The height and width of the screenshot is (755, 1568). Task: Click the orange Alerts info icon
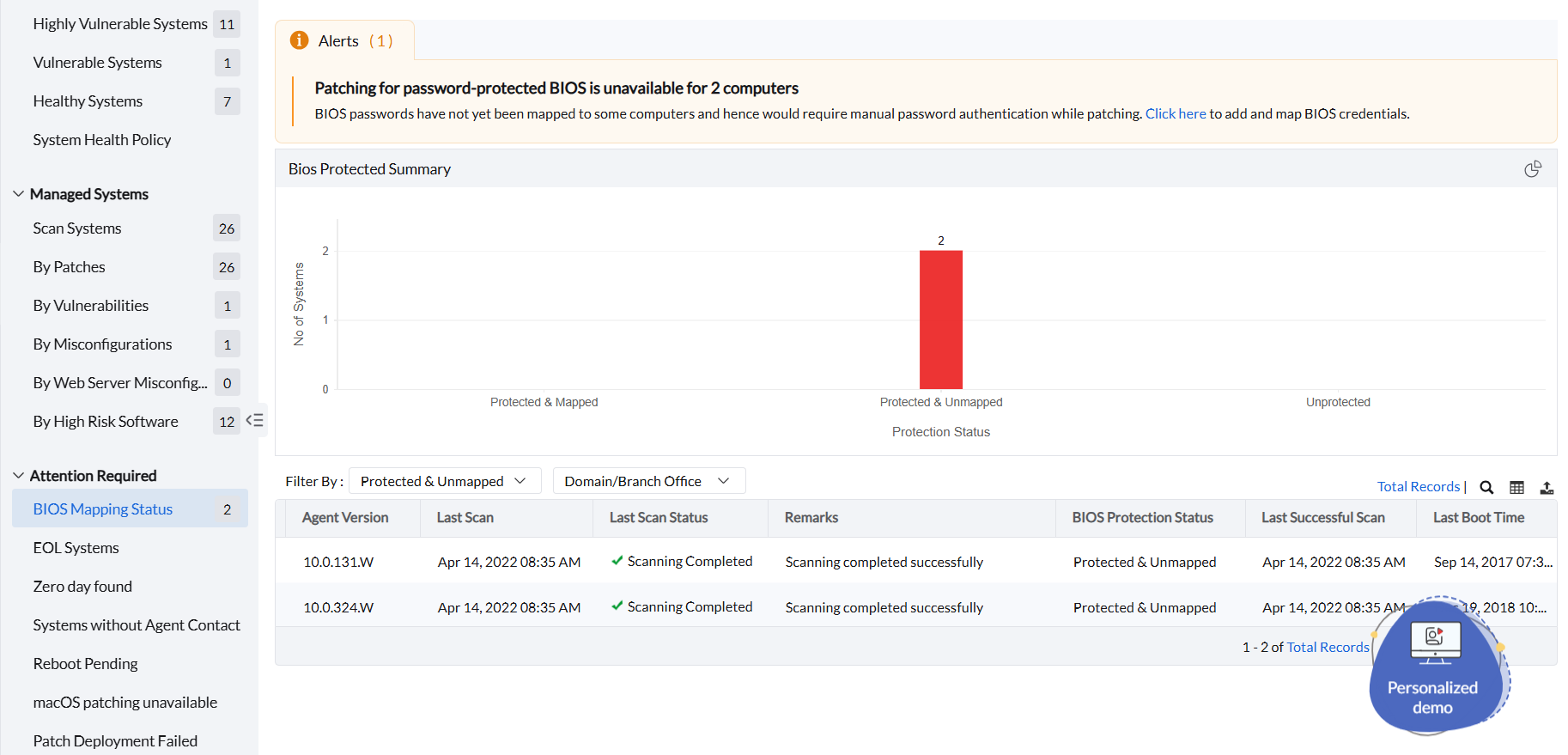pyautogui.click(x=299, y=40)
